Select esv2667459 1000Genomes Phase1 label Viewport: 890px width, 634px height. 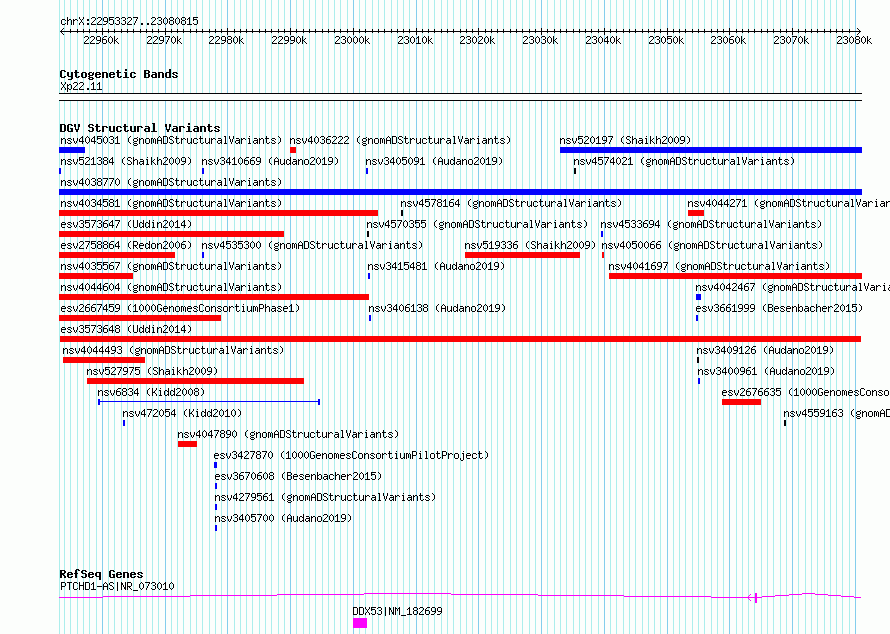pos(180,308)
